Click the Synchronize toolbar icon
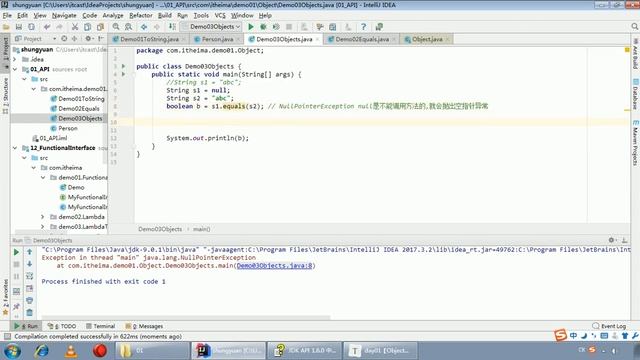This screenshot has height=360, width=640. coord(31,27)
